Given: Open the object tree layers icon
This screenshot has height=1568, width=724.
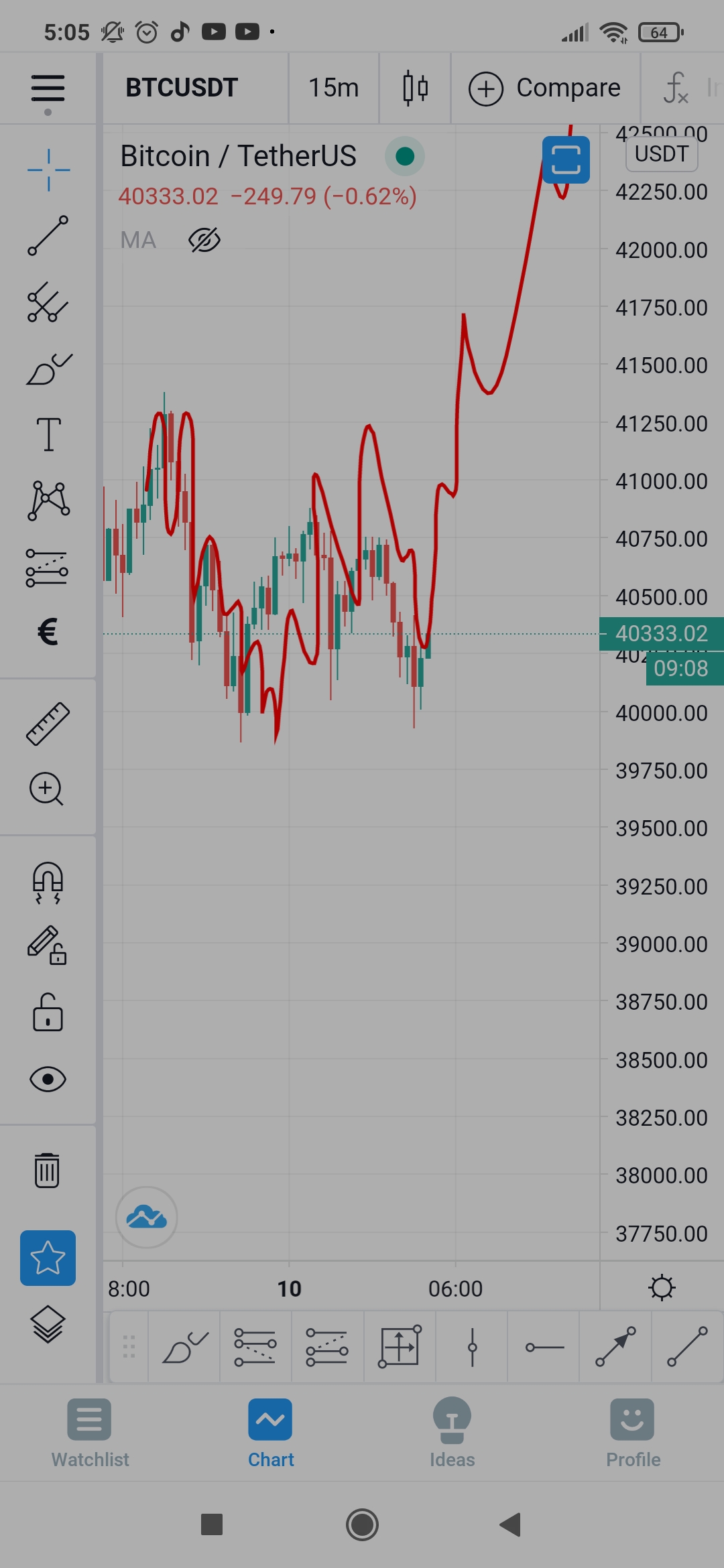Looking at the screenshot, I should pyautogui.click(x=48, y=1325).
